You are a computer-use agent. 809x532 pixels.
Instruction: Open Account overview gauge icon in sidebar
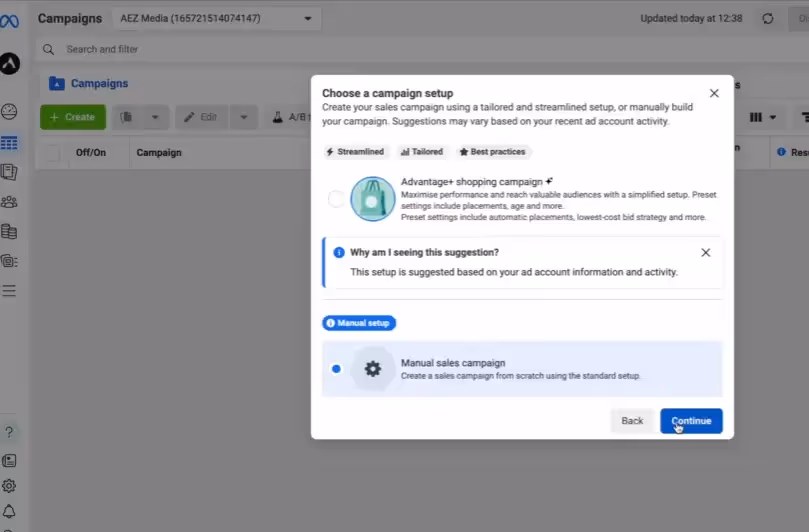(9, 111)
